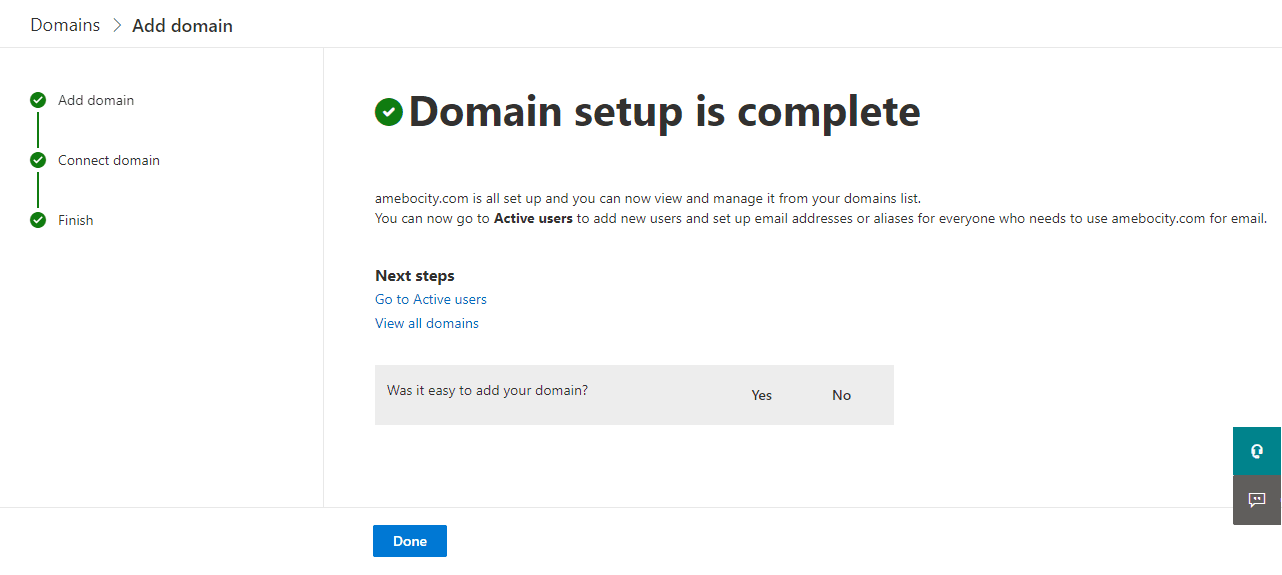Click the 'Was it easy to add your domain?' text
The height and width of the screenshot is (575, 1282).
coord(487,390)
